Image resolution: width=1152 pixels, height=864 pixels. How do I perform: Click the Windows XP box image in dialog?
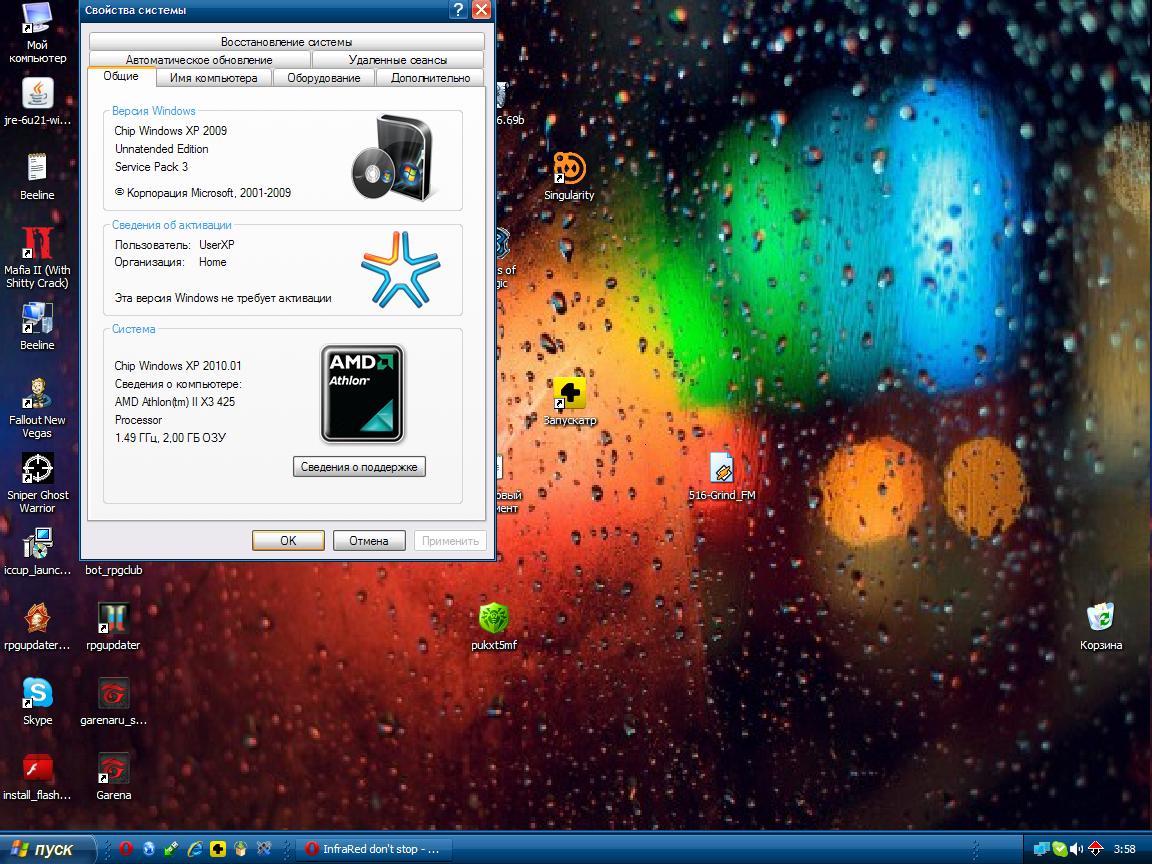pyautogui.click(x=395, y=156)
